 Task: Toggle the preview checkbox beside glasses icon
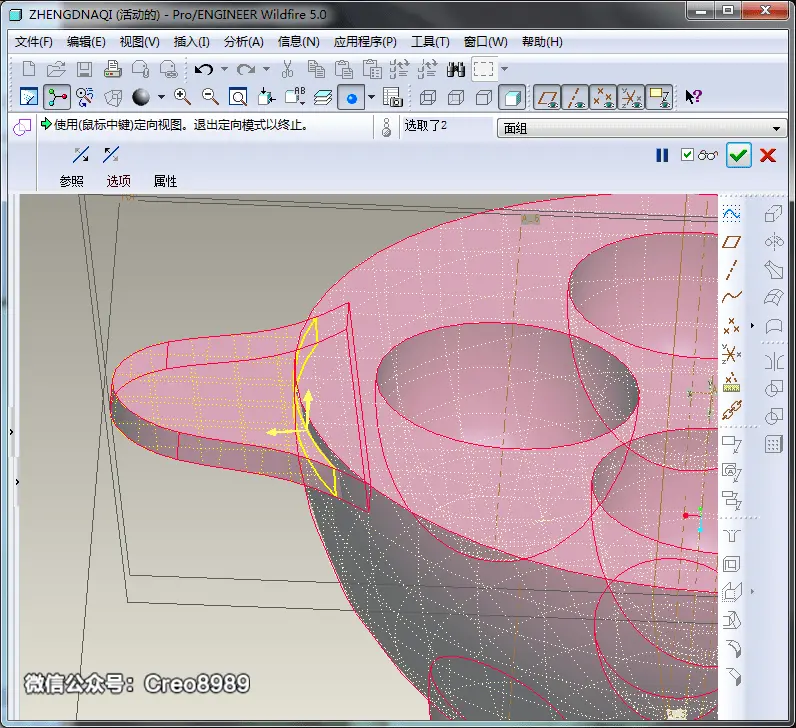687,155
